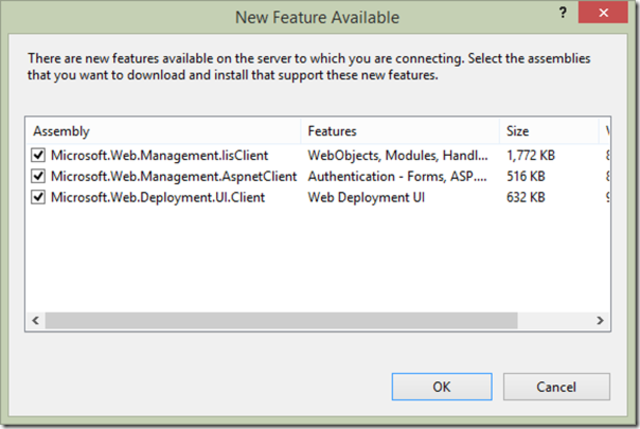This screenshot has width=640, height=429.
Task: Select the Microsoft.Web.Deployment.UI.Client row name
Action: point(158,198)
